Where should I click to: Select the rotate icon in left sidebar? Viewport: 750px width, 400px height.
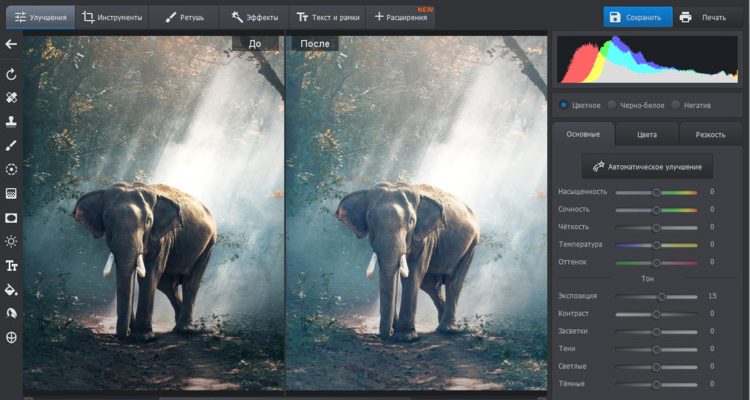(x=11, y=74)
